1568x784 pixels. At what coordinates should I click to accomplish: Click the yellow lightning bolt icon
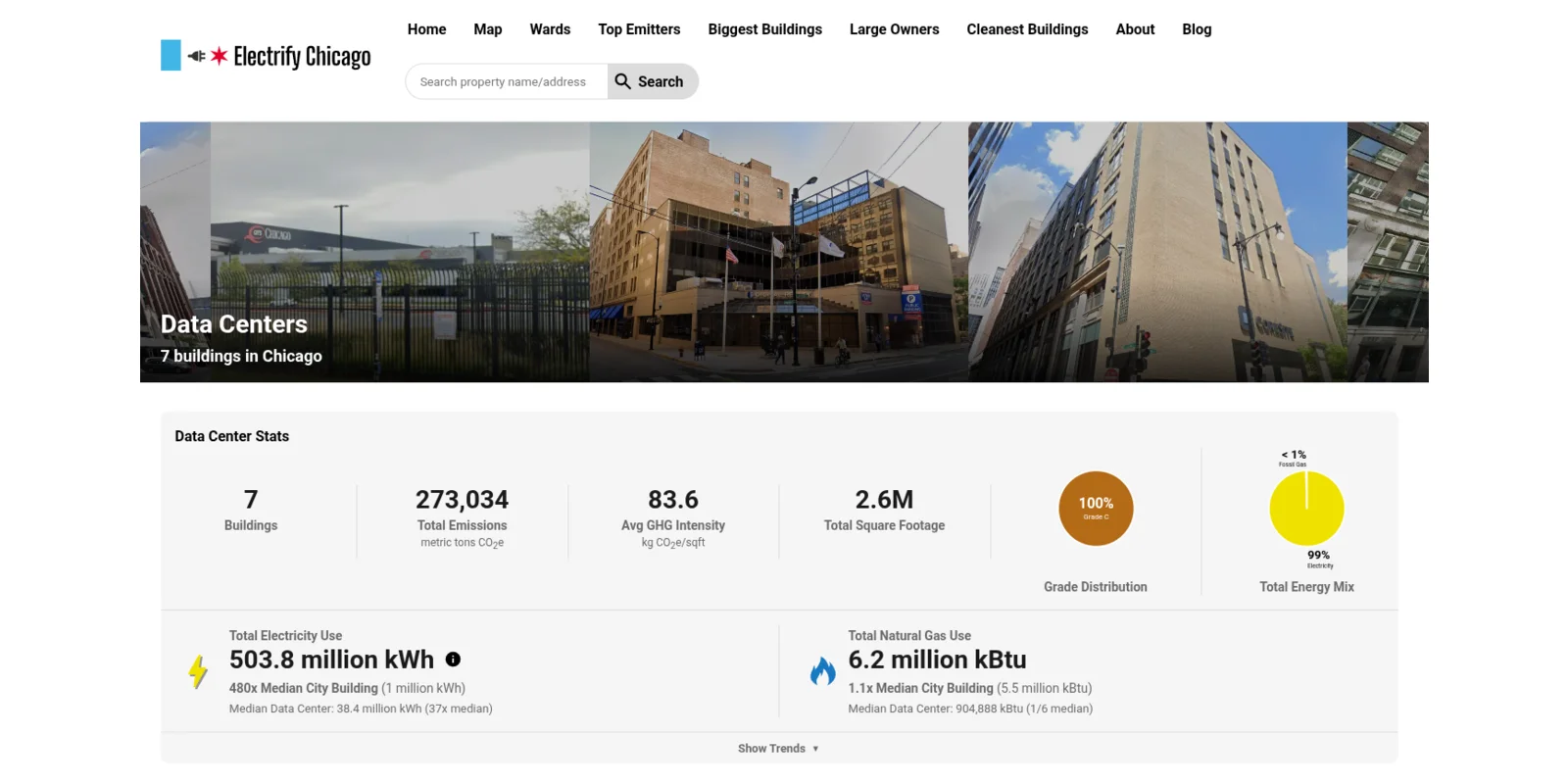(198, 671)
